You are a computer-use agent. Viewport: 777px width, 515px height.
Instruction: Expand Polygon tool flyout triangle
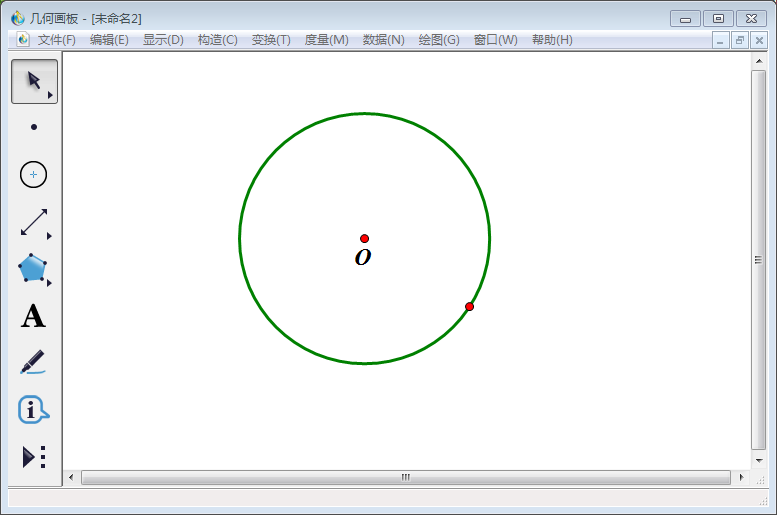[x=49, y=283]
